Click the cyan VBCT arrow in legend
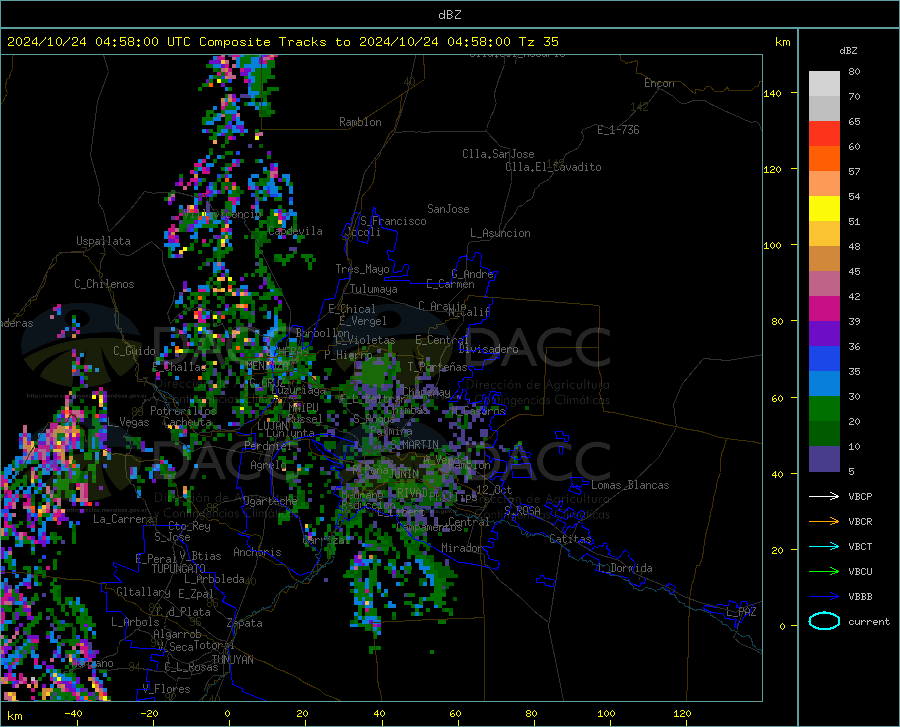Image resolution: width=900 pixels, height=727 pixels. [x=824, y=546]
